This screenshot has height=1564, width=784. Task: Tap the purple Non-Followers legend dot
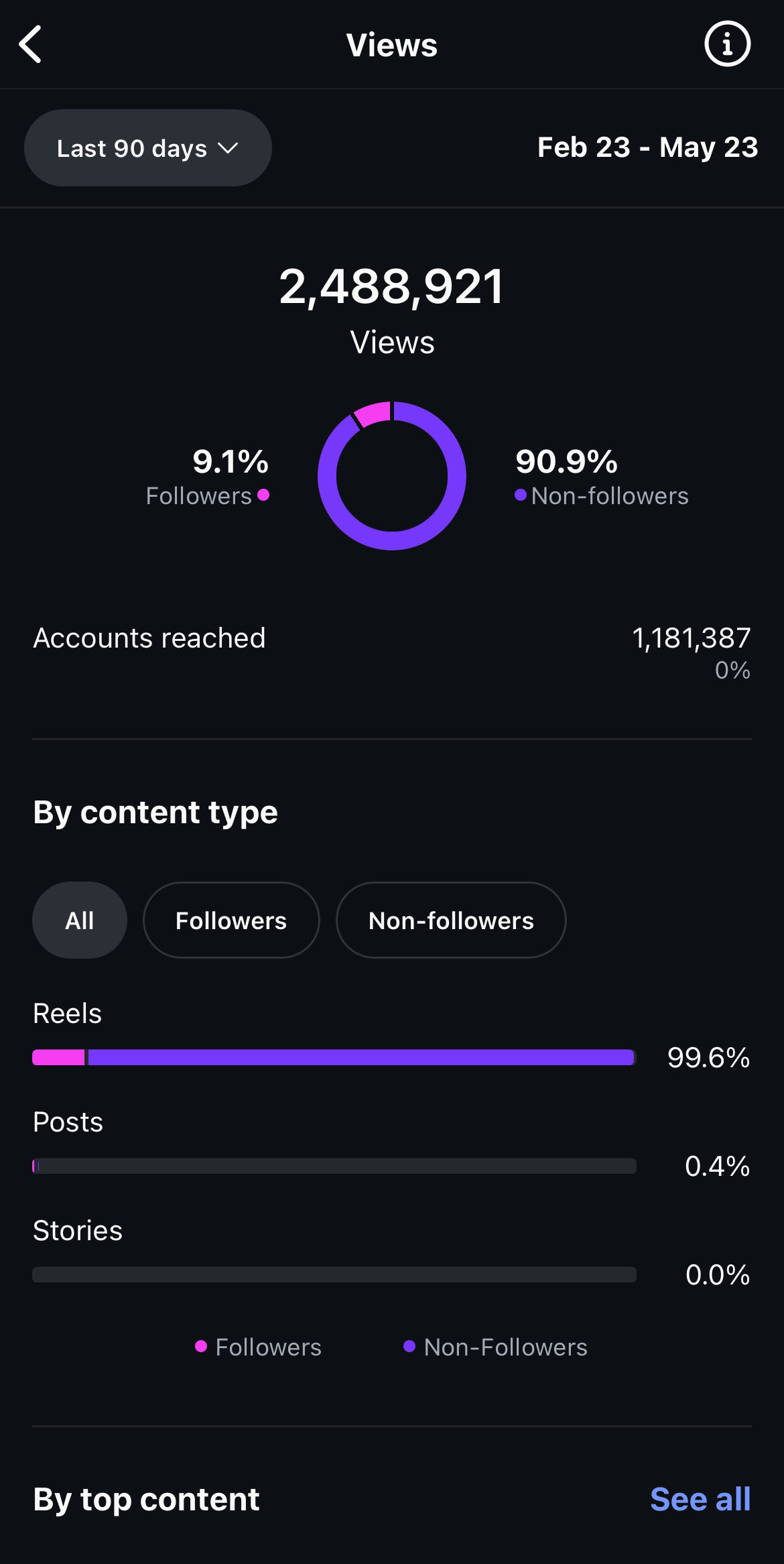coord(409,1346)
